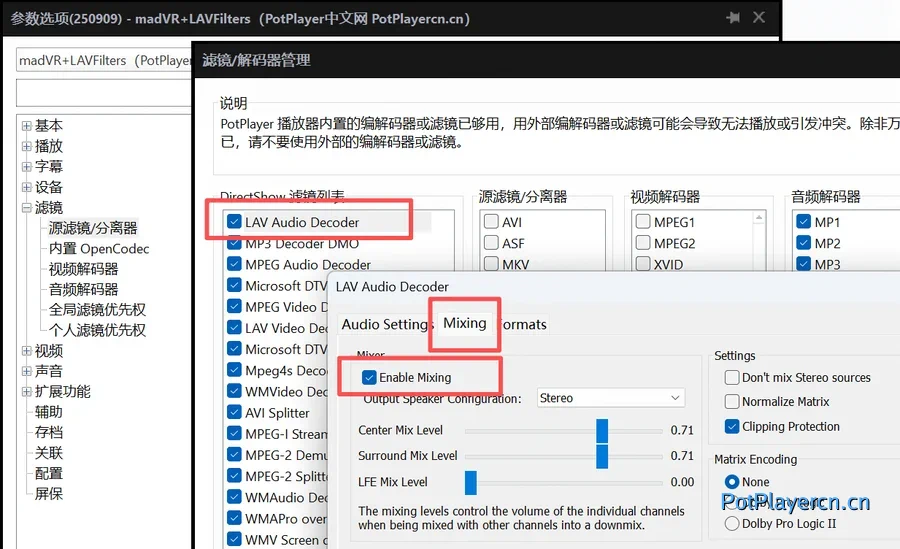Toggle WMV Screen filter checkbox

[x=234, y=539]
